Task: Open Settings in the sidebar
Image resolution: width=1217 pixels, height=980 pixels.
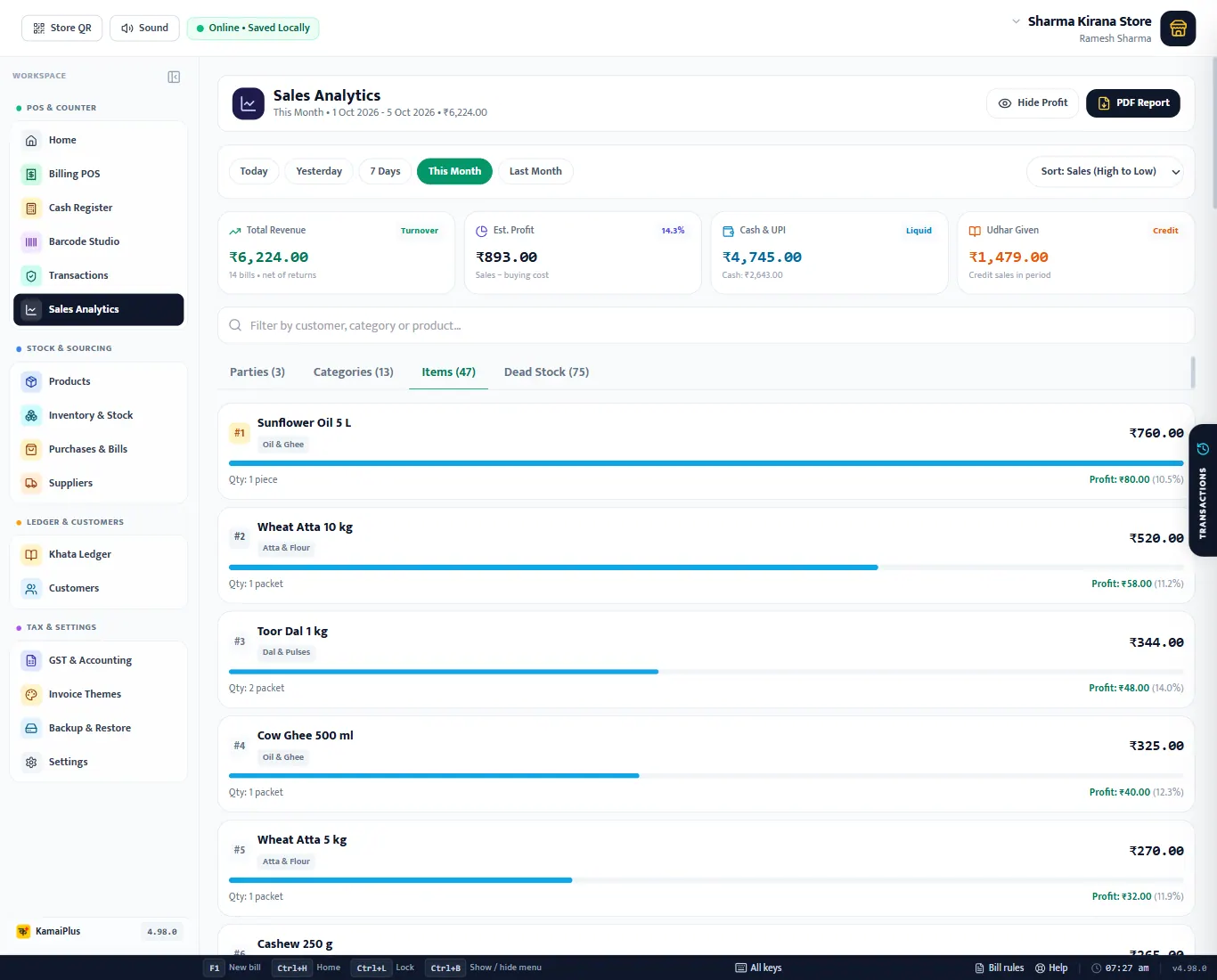Action: point(98,762)
